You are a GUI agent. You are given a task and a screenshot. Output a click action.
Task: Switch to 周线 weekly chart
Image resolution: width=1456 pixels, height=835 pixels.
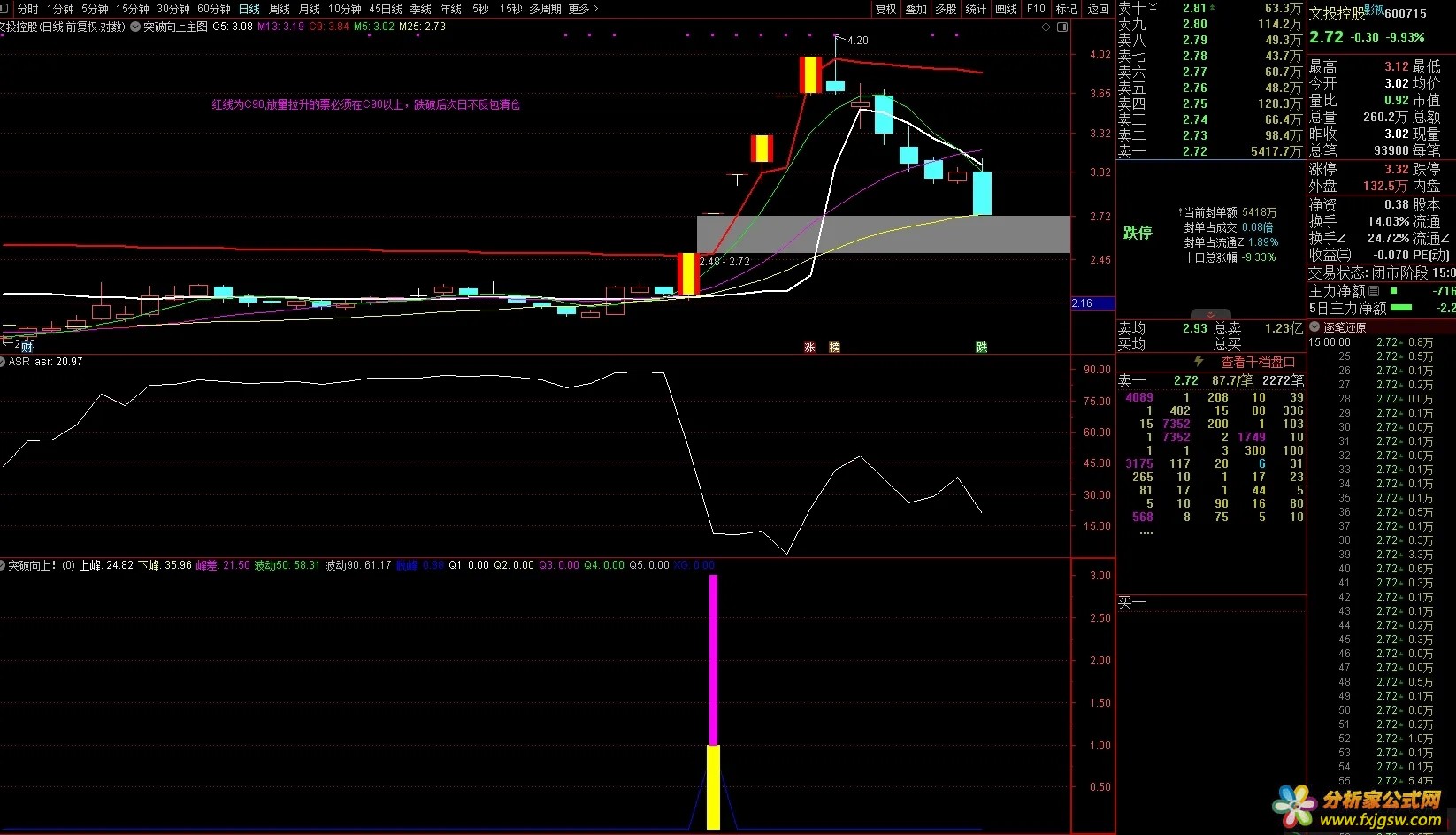(x=280, y=9)
